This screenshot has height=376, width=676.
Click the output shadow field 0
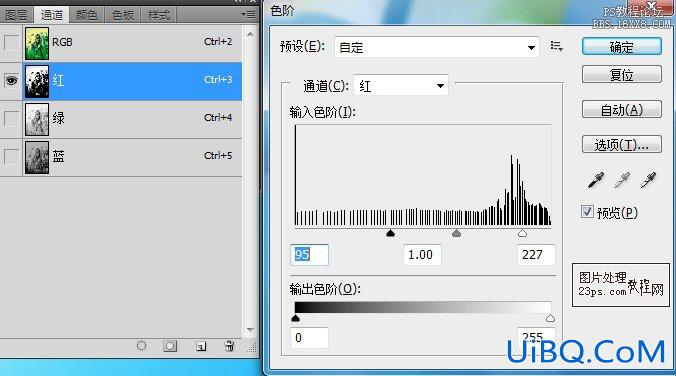310,338
